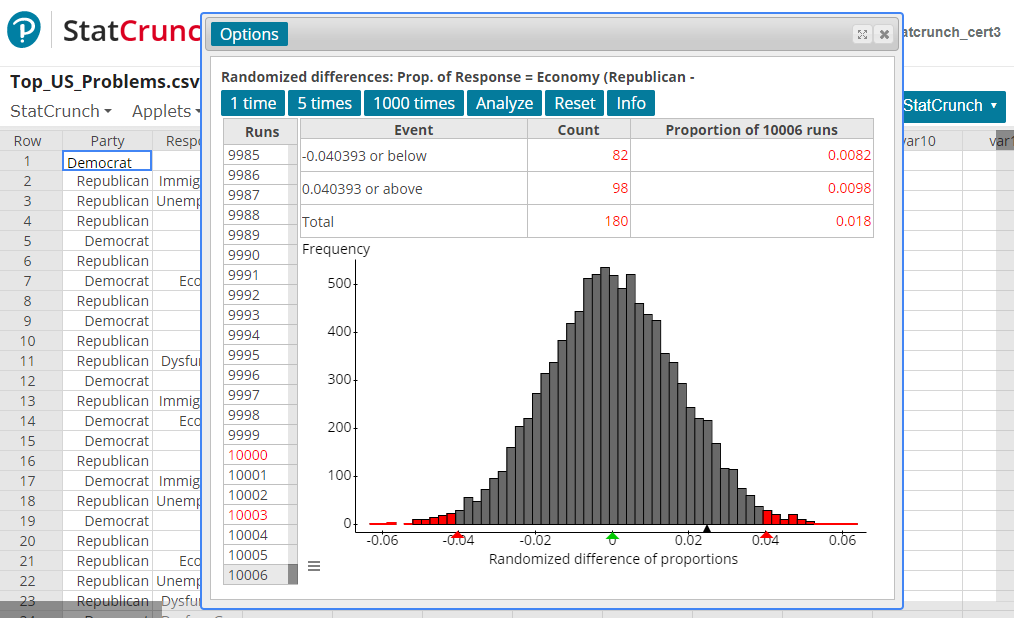Screen dimensions: 1014x618
Task: Click the four-arrow expand icon on the applet
Action: 862,34
